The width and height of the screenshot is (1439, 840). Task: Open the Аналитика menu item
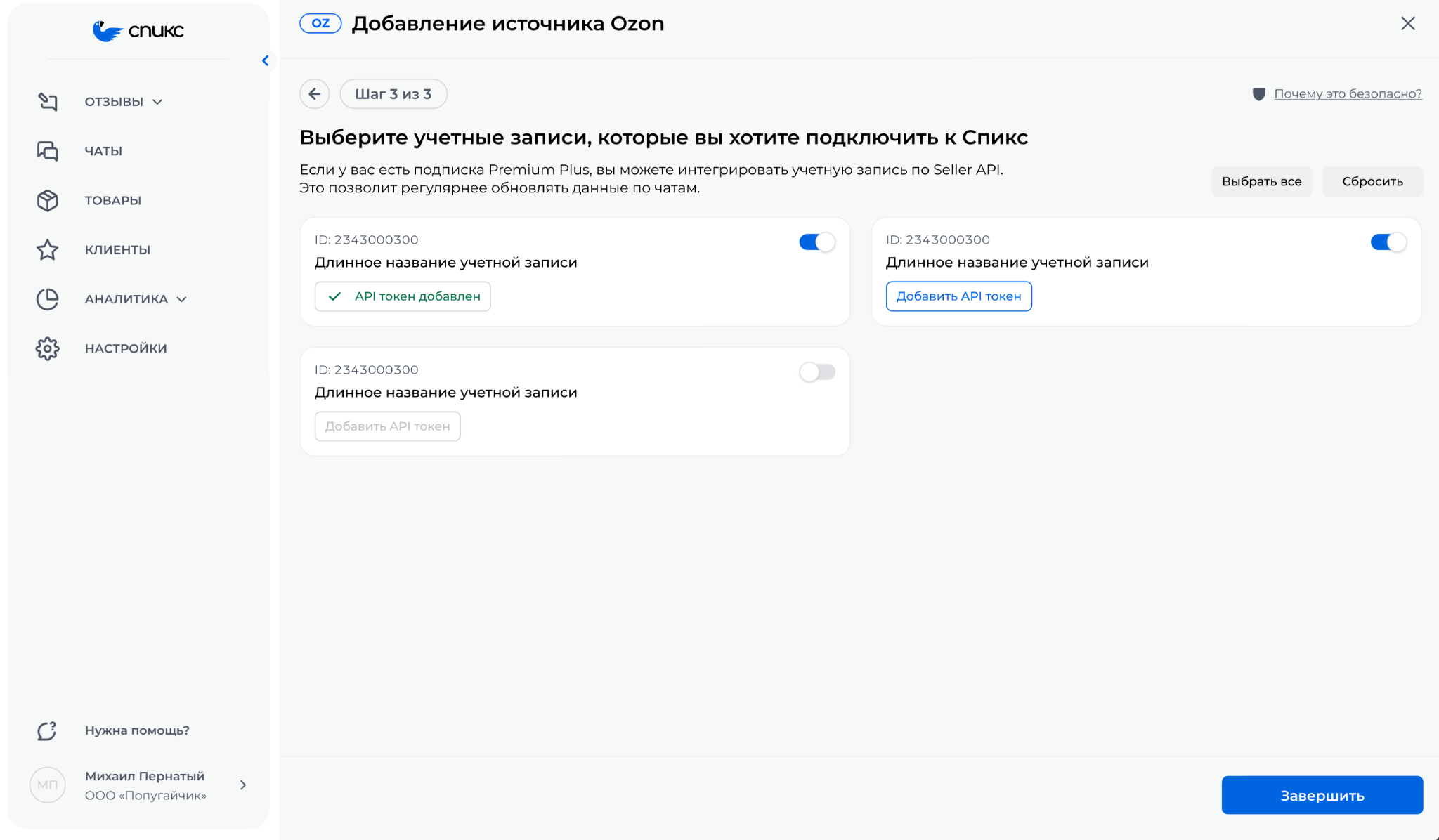(126, 299)
